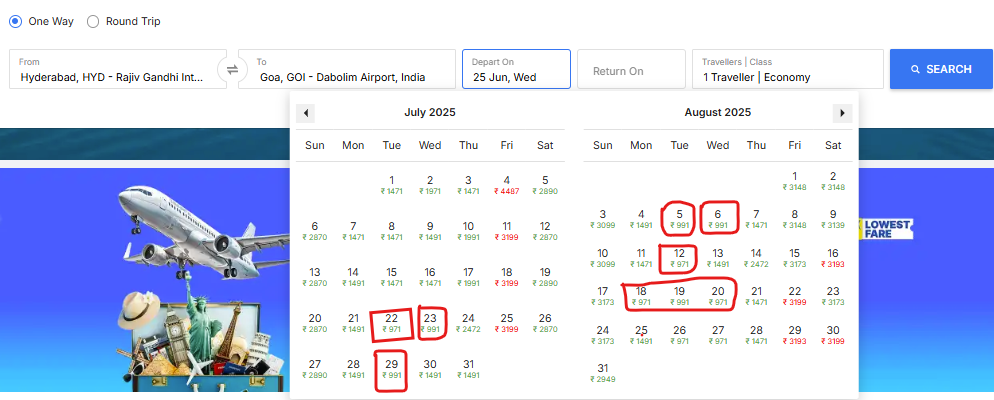Select July 4 with ₹4487 fare
994x400 pixels.
(507, 184)
